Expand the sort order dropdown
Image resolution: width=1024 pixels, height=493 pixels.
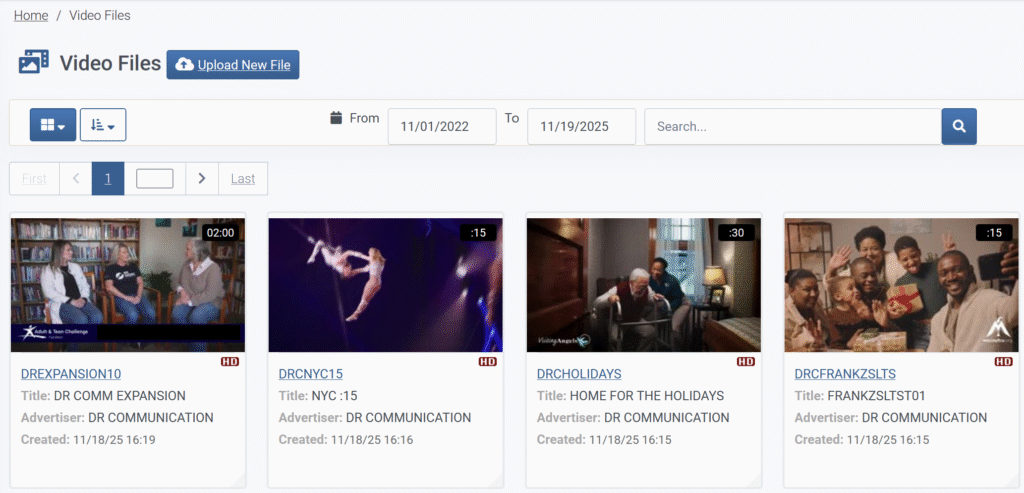click(x=103, y=125)
